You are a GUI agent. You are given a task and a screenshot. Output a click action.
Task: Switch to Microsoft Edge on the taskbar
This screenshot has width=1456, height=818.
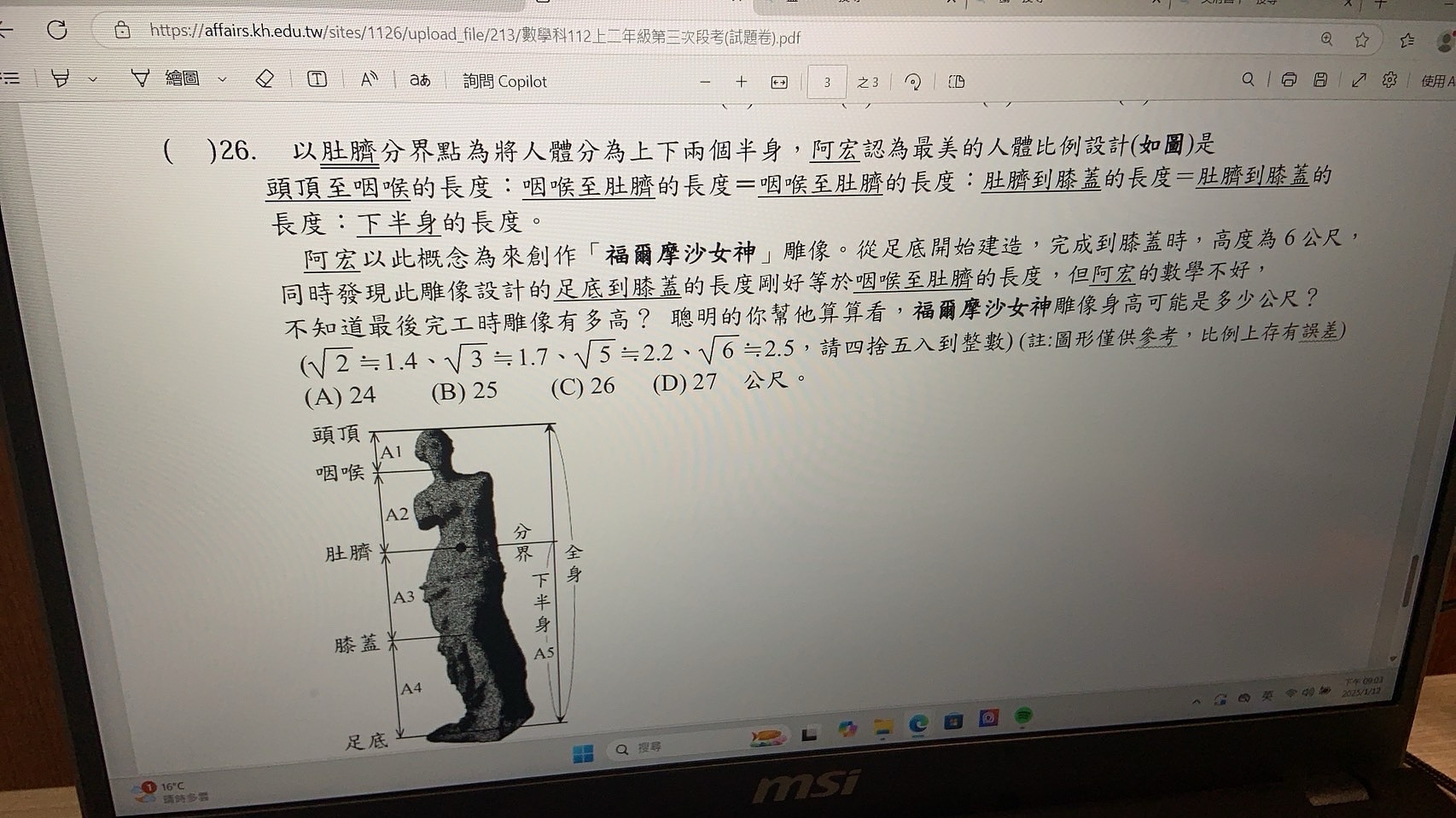click(918, 724)
